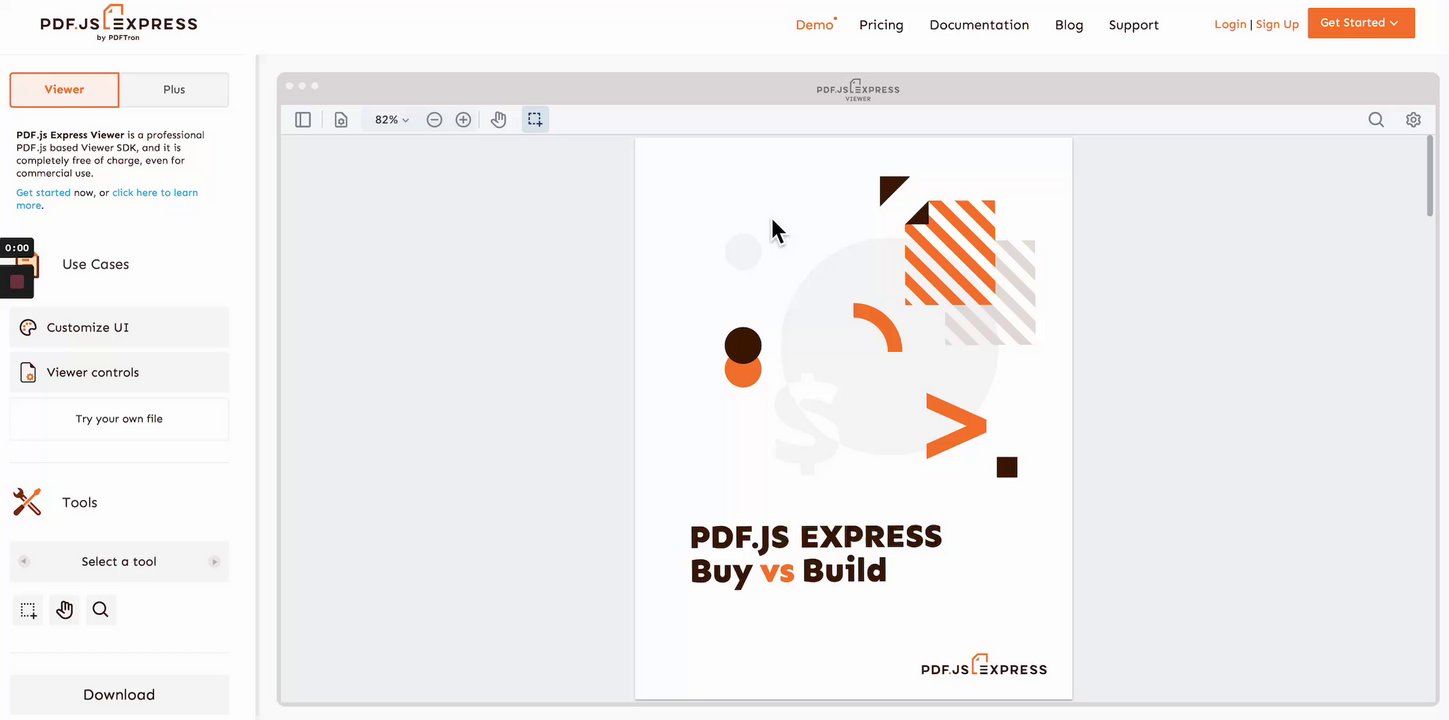
Task: Open the Support nav item
Action: 1134,25
